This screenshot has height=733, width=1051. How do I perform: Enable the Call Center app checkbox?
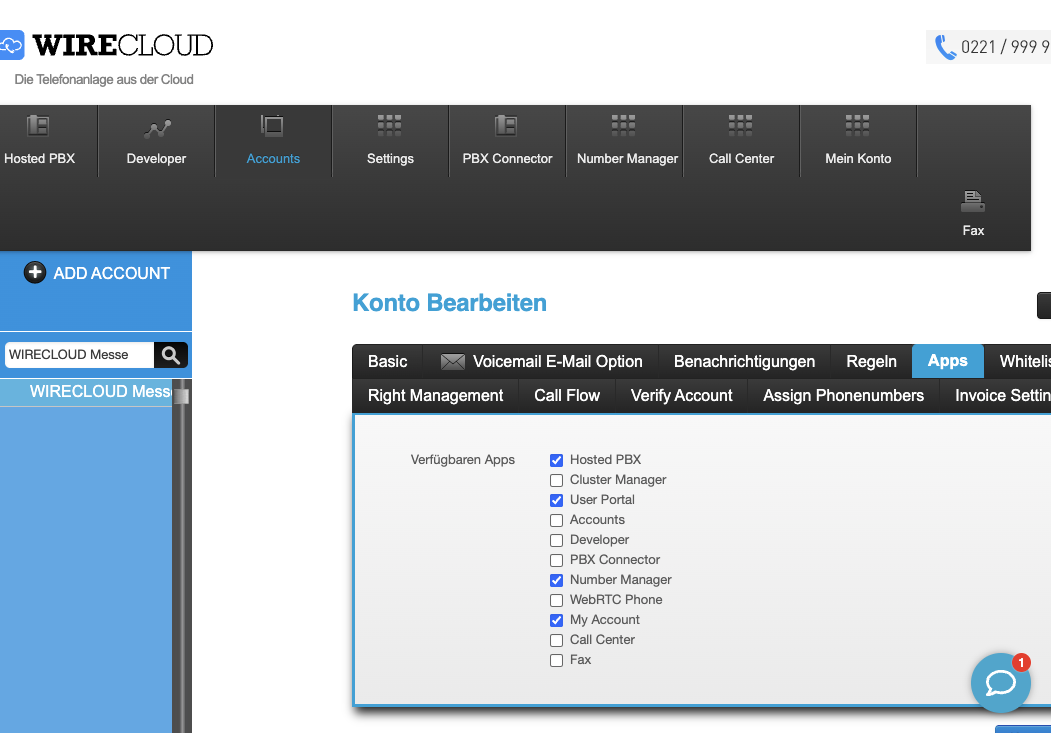point(556,641)
